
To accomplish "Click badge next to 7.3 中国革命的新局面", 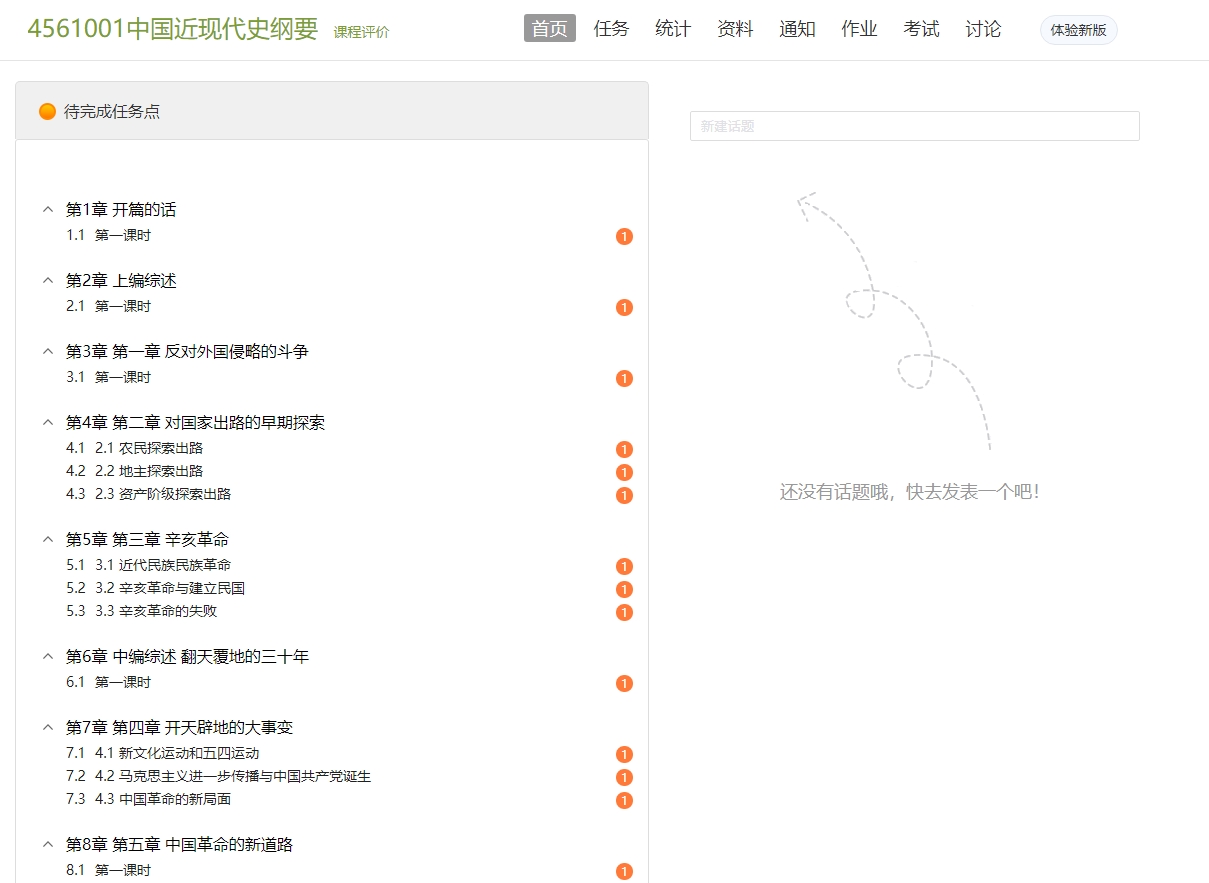I will [624, 801].
